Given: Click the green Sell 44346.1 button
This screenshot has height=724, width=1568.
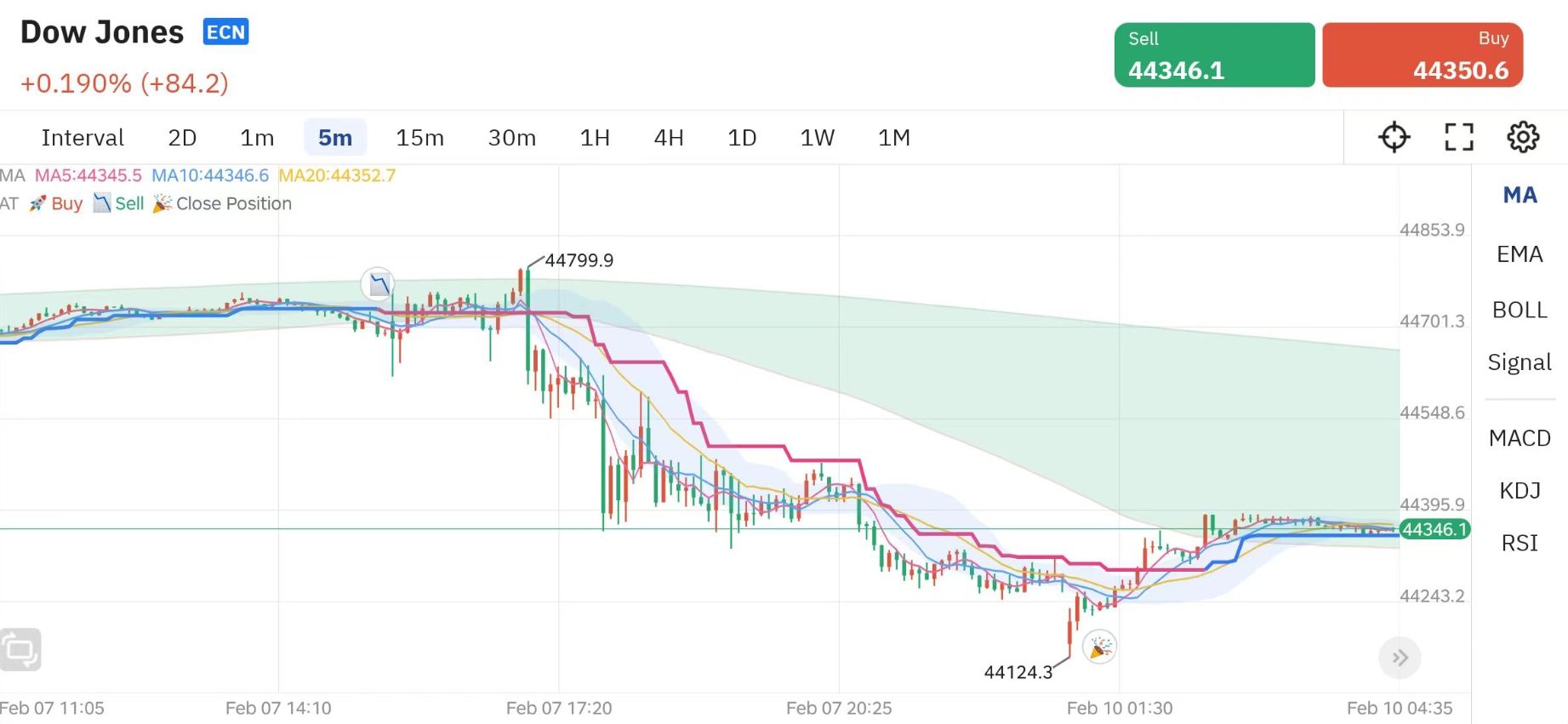Looking at the screenshot, I should pyautogui.click(x=1214, y=54).
